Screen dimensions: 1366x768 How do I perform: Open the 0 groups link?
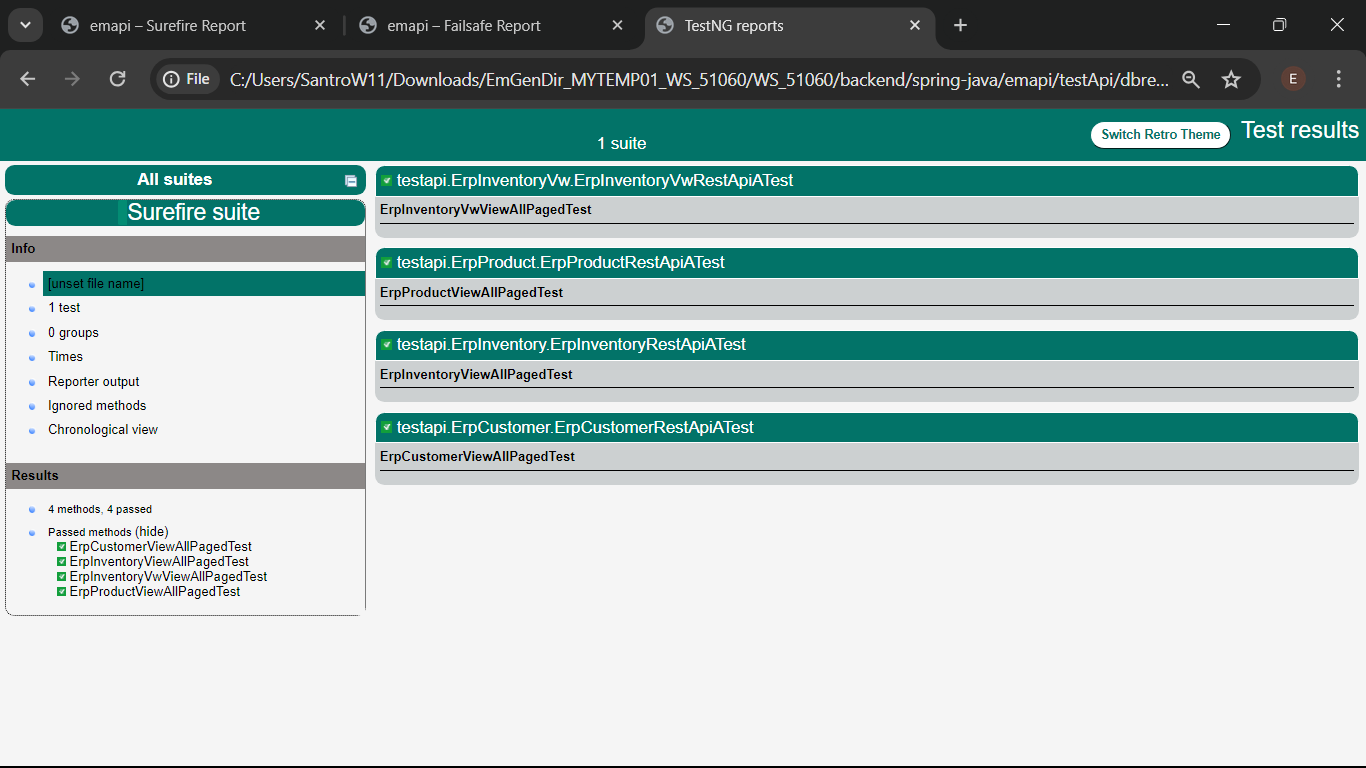click(x=73, y=333)
